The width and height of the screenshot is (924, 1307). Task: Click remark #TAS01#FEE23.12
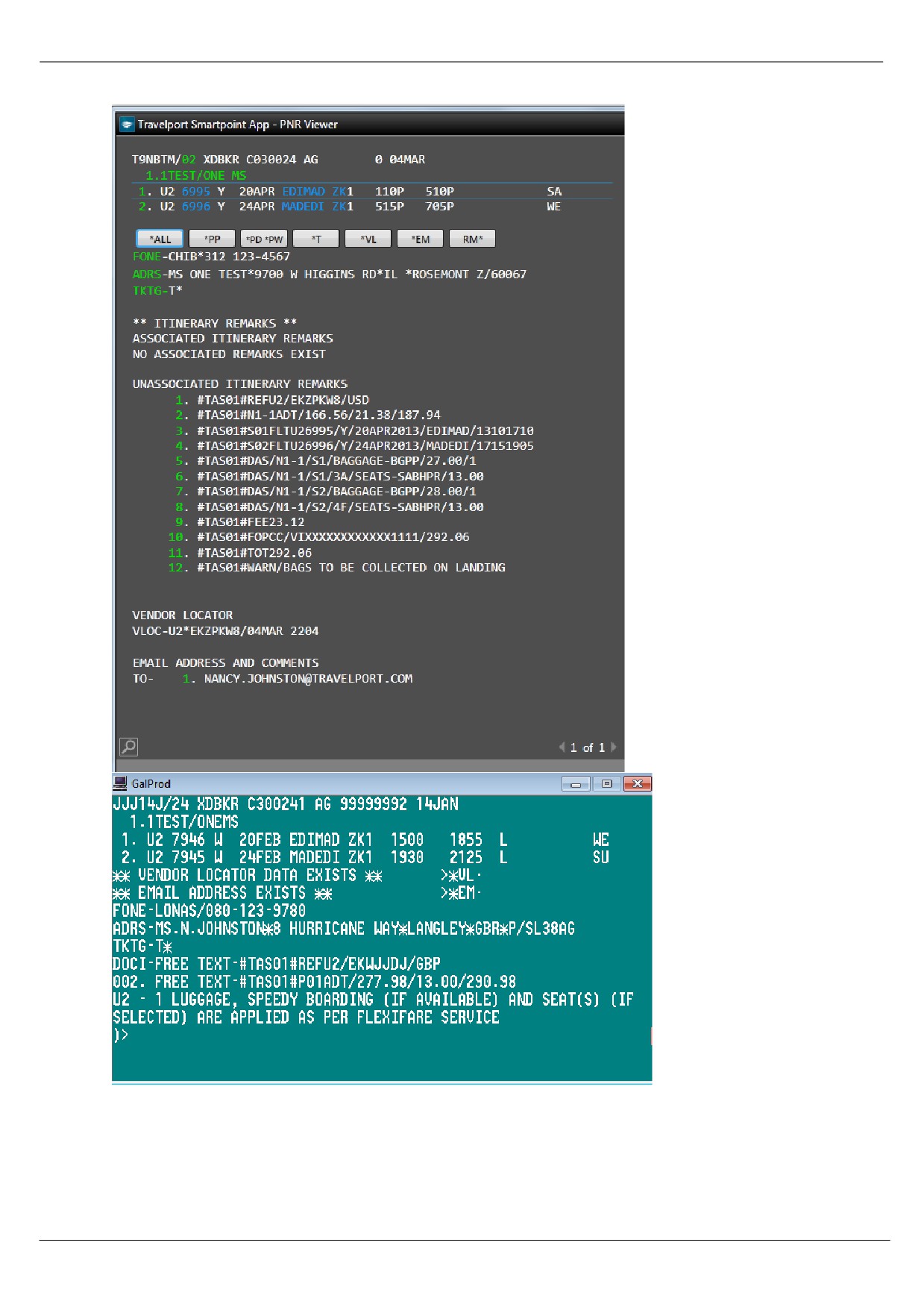251,522
